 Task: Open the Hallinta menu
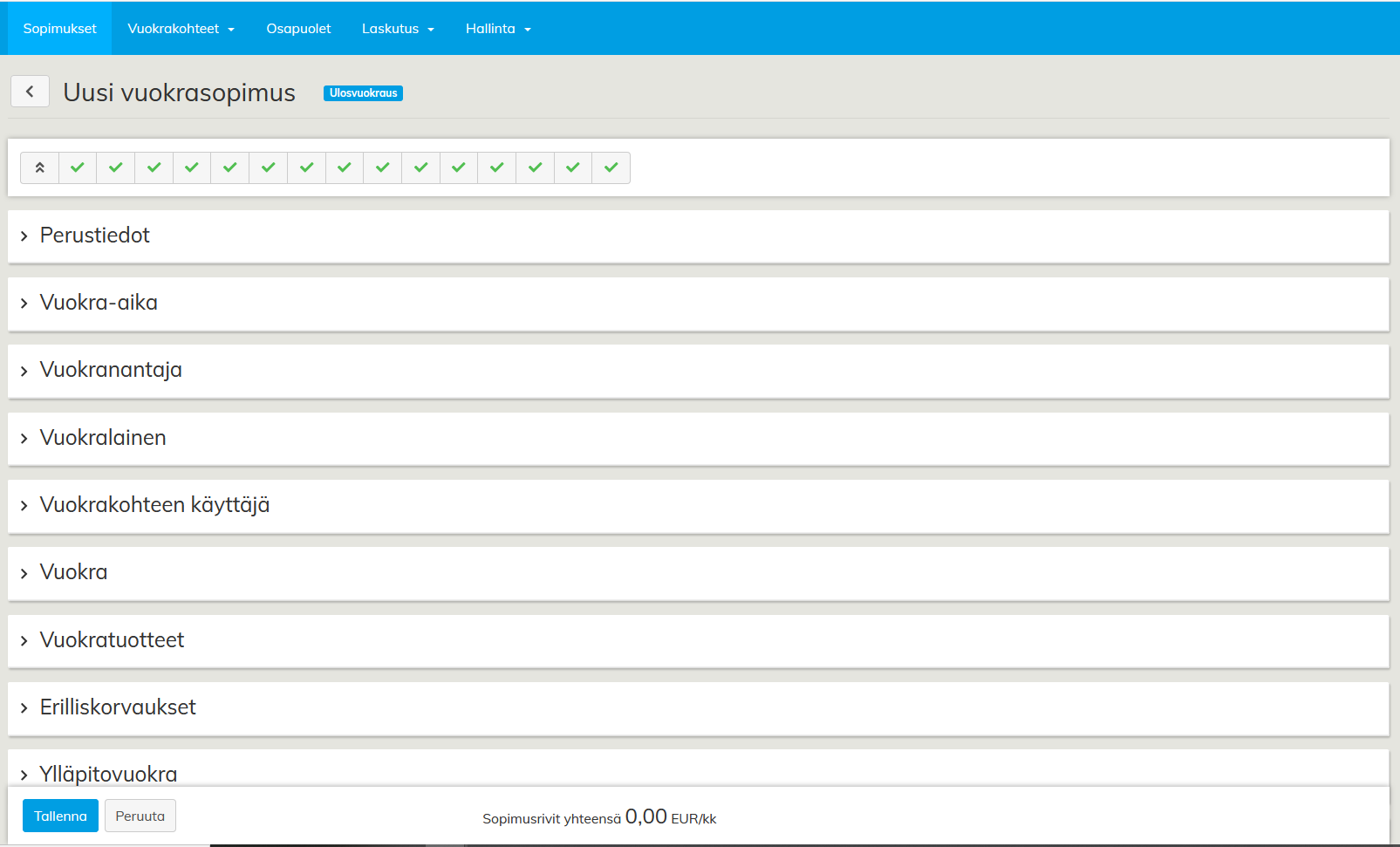pos(498,29)
